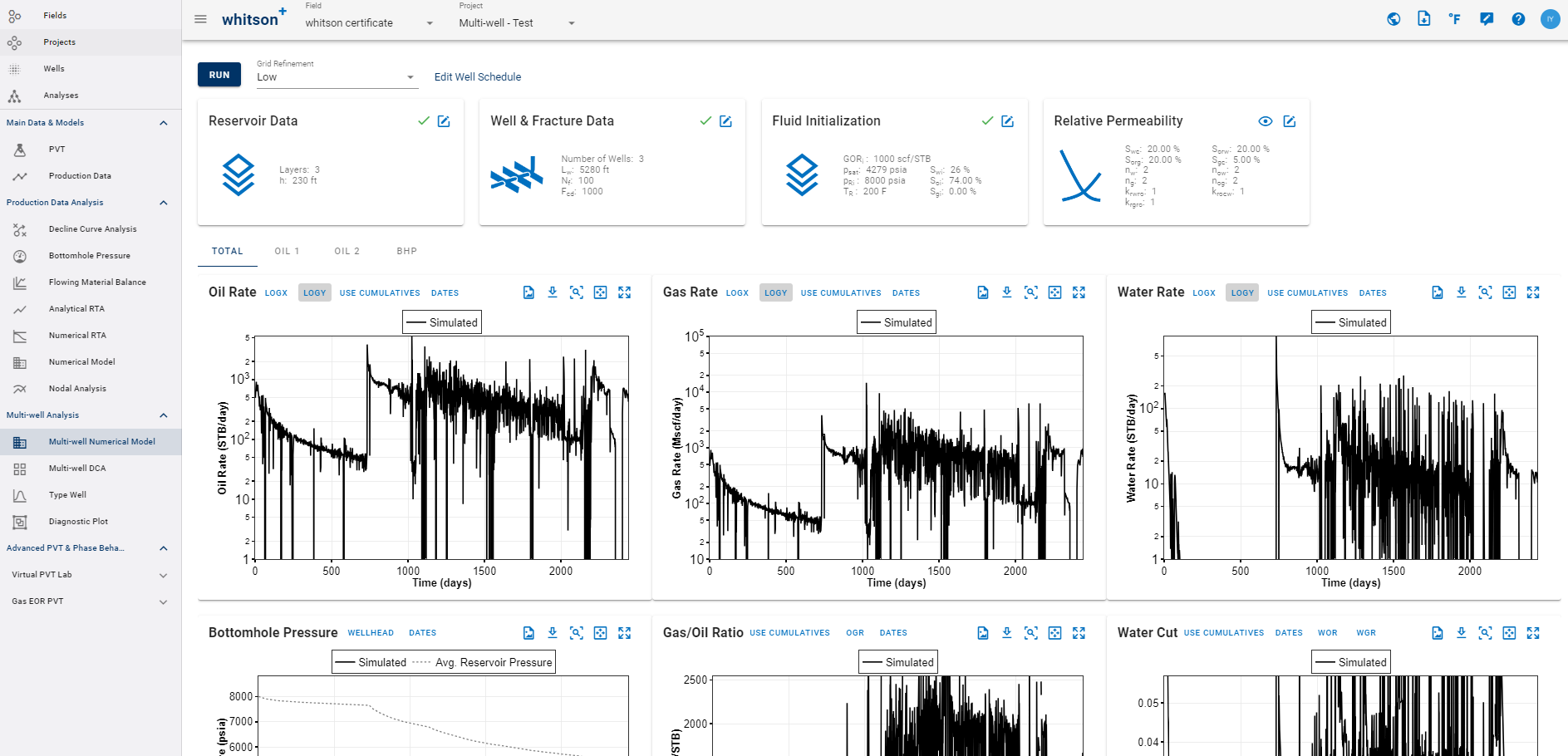Open the feedback chat icon in header
This screenshot has width=1568, height=756.
tap(1487, 19)
